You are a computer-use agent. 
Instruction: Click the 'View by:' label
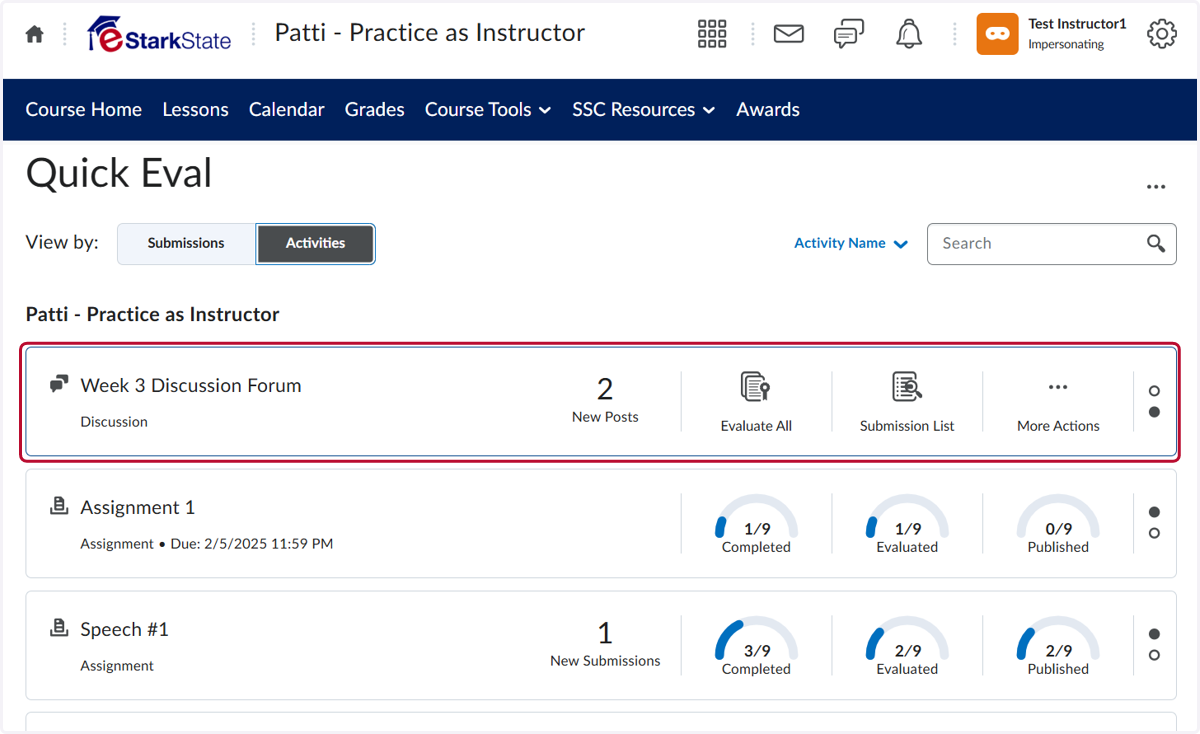[x=62, y=242]
